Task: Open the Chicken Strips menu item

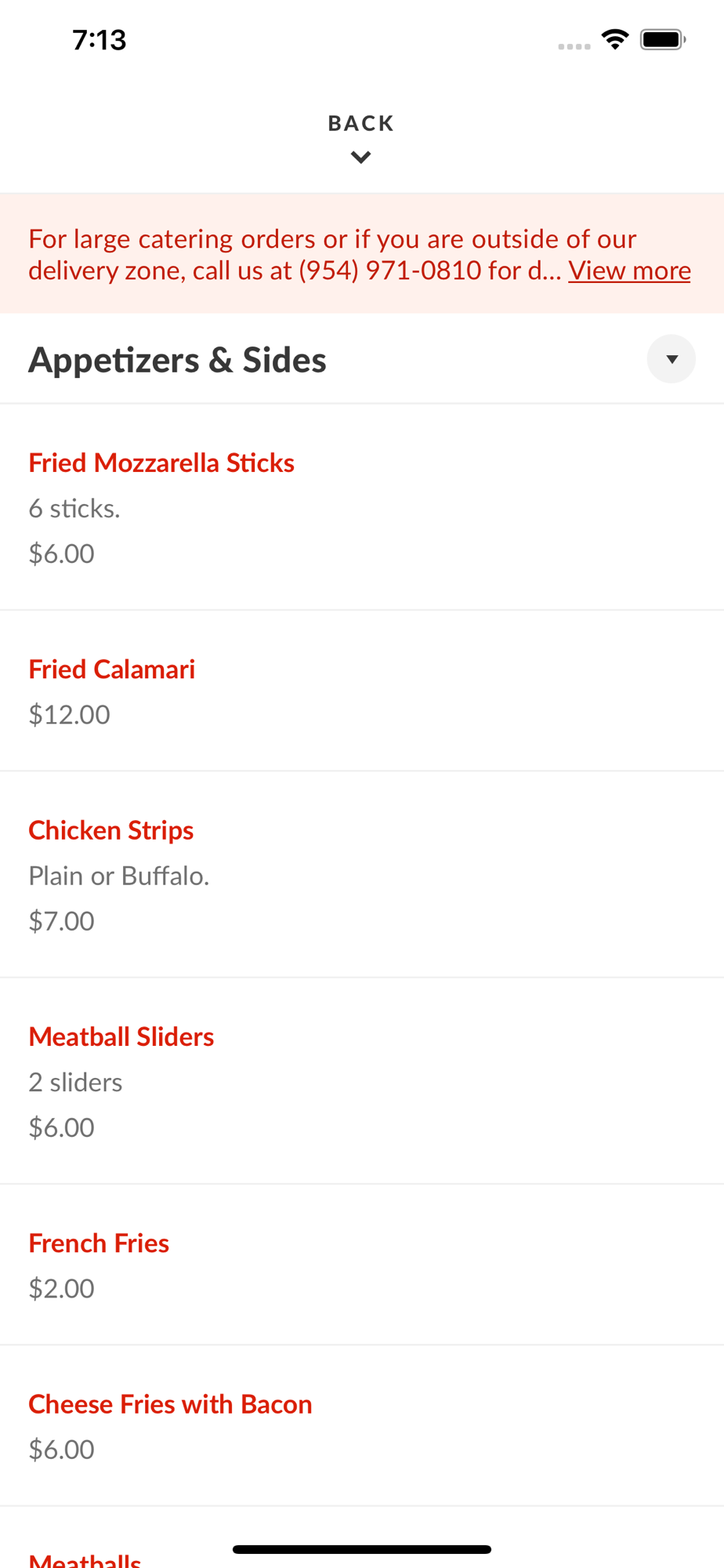Action: [111, 830]
